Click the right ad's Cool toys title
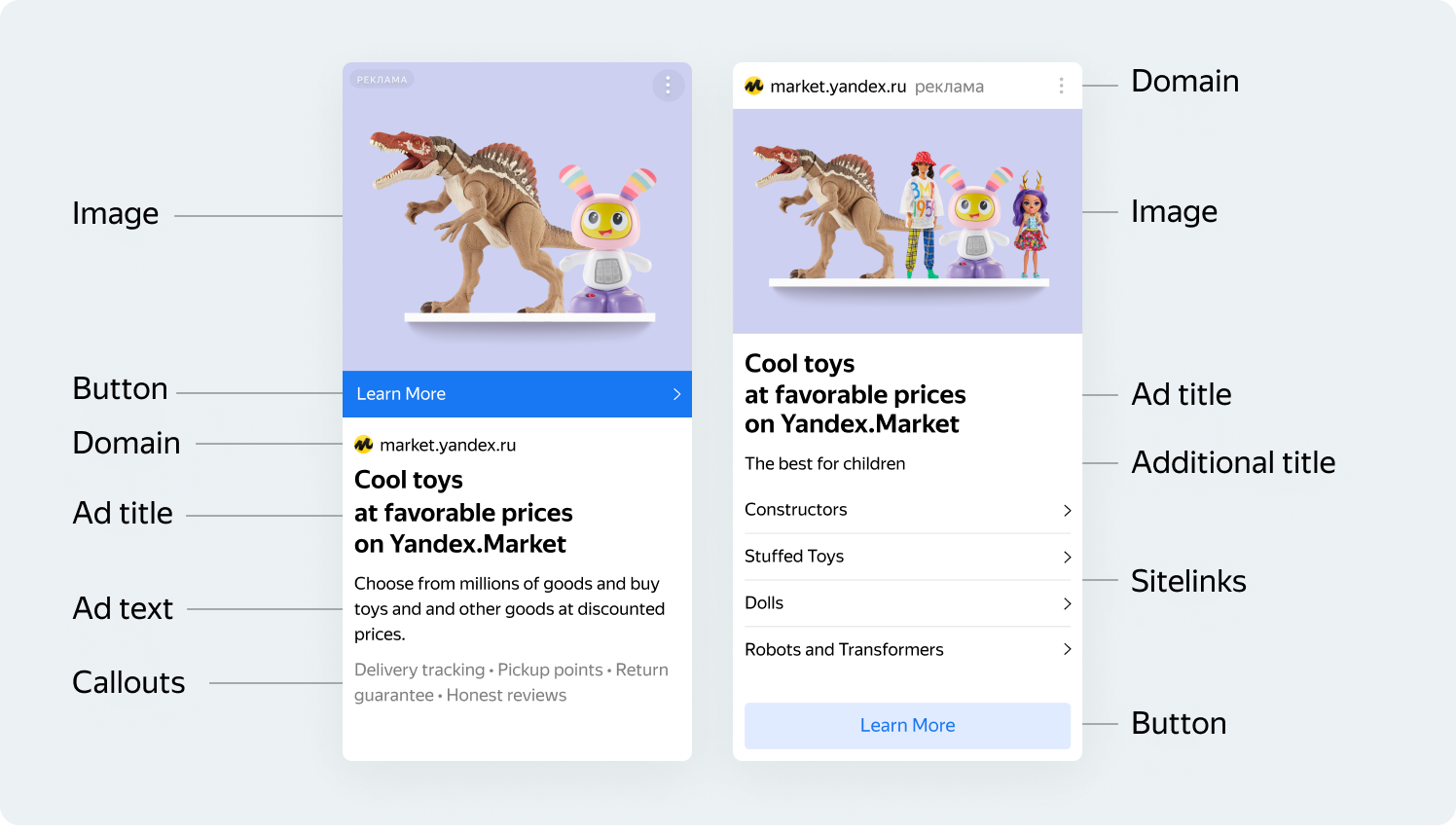 coord(855,394)
